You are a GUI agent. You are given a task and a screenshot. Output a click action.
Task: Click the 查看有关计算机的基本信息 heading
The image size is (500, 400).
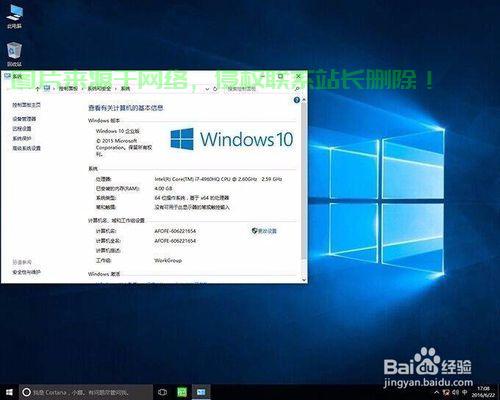tap(126, 108)
